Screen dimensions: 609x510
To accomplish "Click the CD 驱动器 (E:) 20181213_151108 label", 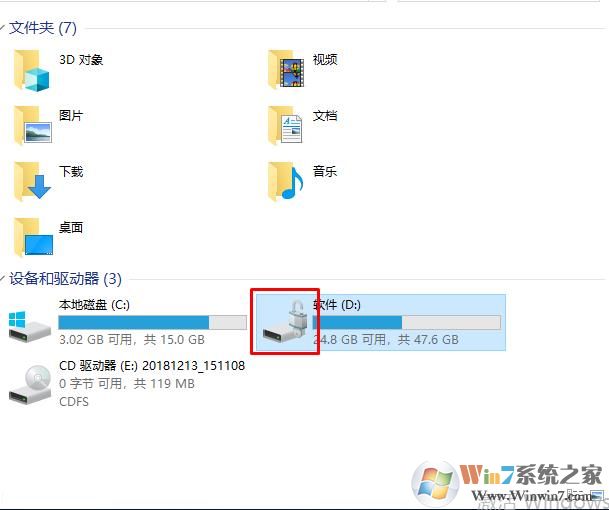I will (152, 366).
